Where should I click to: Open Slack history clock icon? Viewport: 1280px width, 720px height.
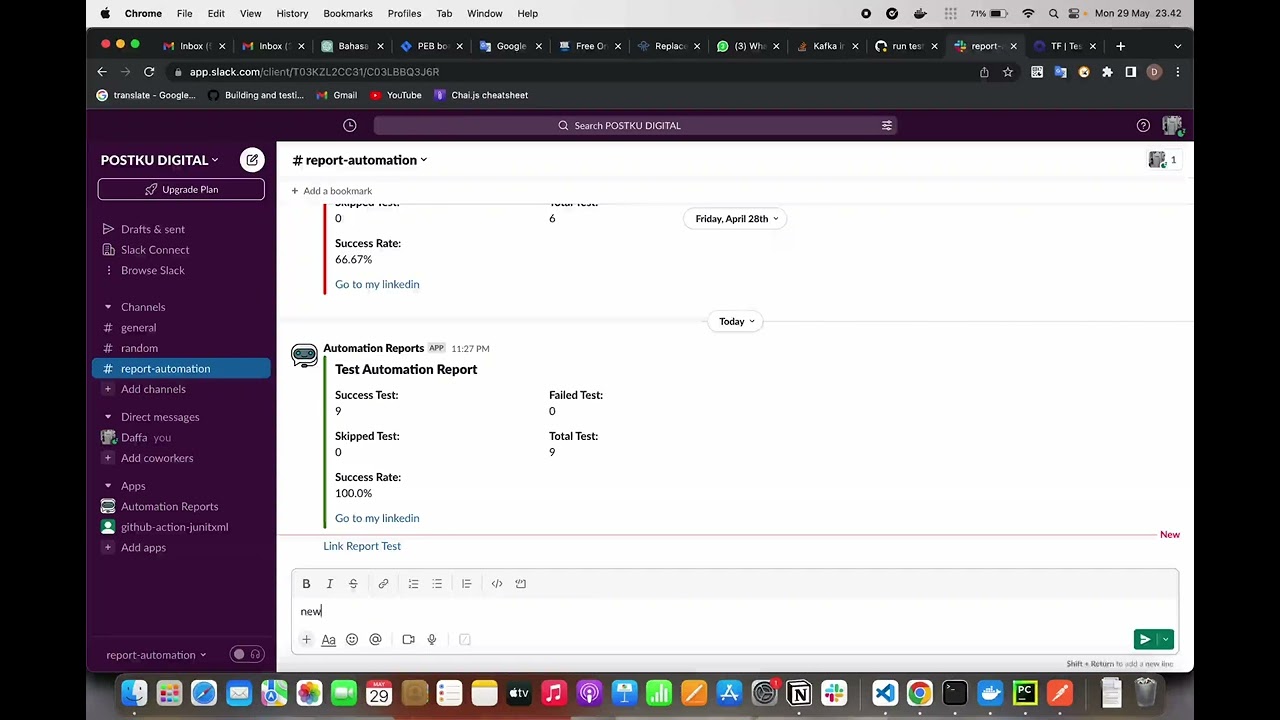[x=349, y=126]
